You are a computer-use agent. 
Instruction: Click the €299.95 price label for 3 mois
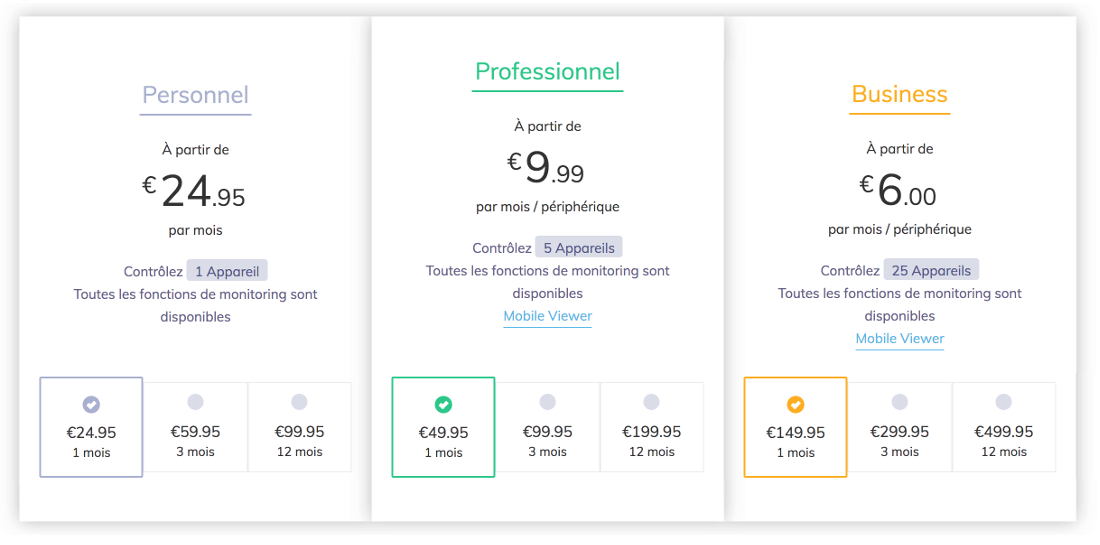pos(899,432)
